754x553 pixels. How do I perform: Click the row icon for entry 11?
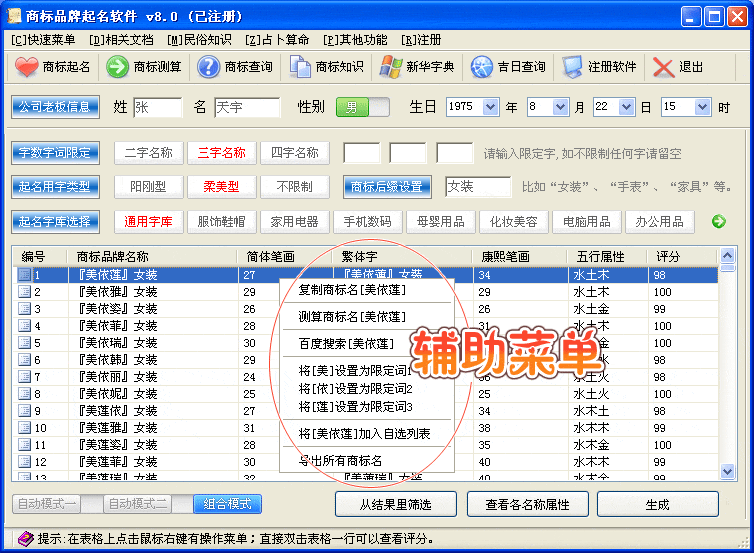point(25,444)
